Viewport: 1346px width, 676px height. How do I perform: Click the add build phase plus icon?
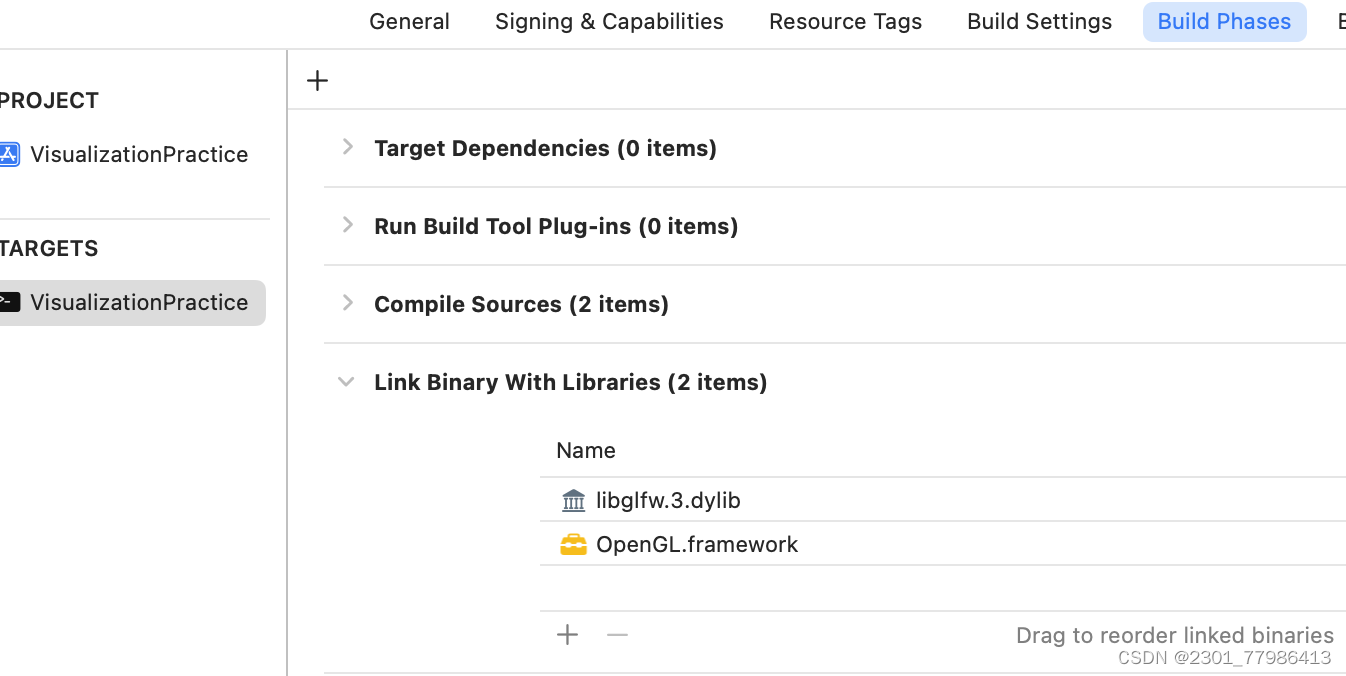pos(317,80)
